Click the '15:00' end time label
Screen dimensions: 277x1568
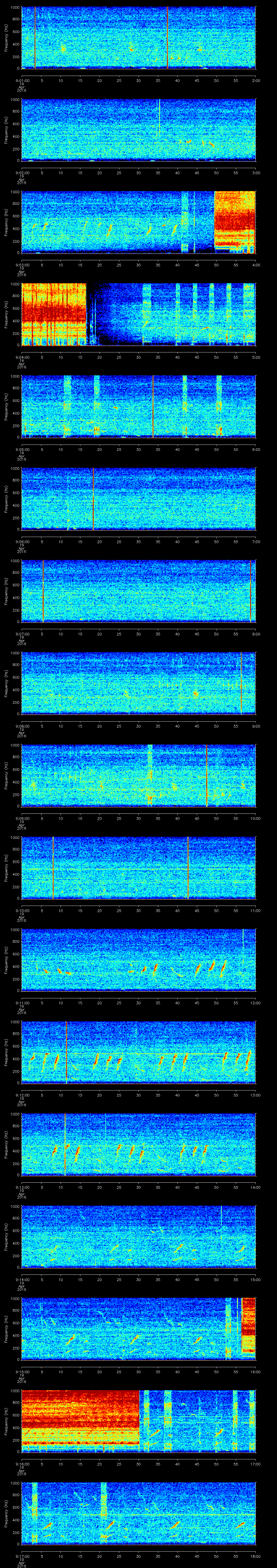click(x=256, y=1279)
